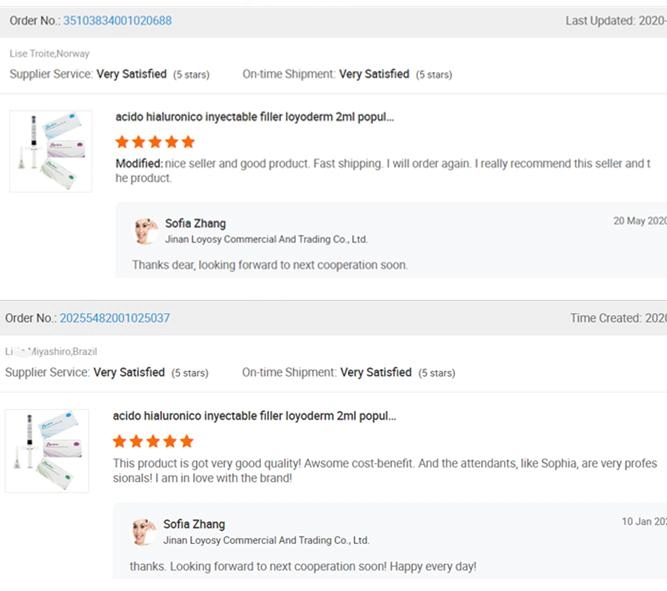This screenshot has width=667, height=591.
Task: Open product title in Lise Troite's review
Action: [x=255, y=117]
